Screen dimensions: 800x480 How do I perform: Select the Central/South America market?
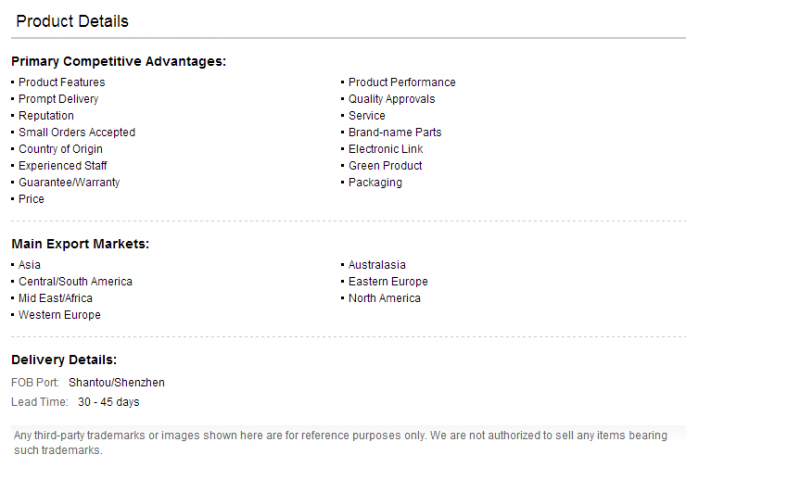coord(76,282)
